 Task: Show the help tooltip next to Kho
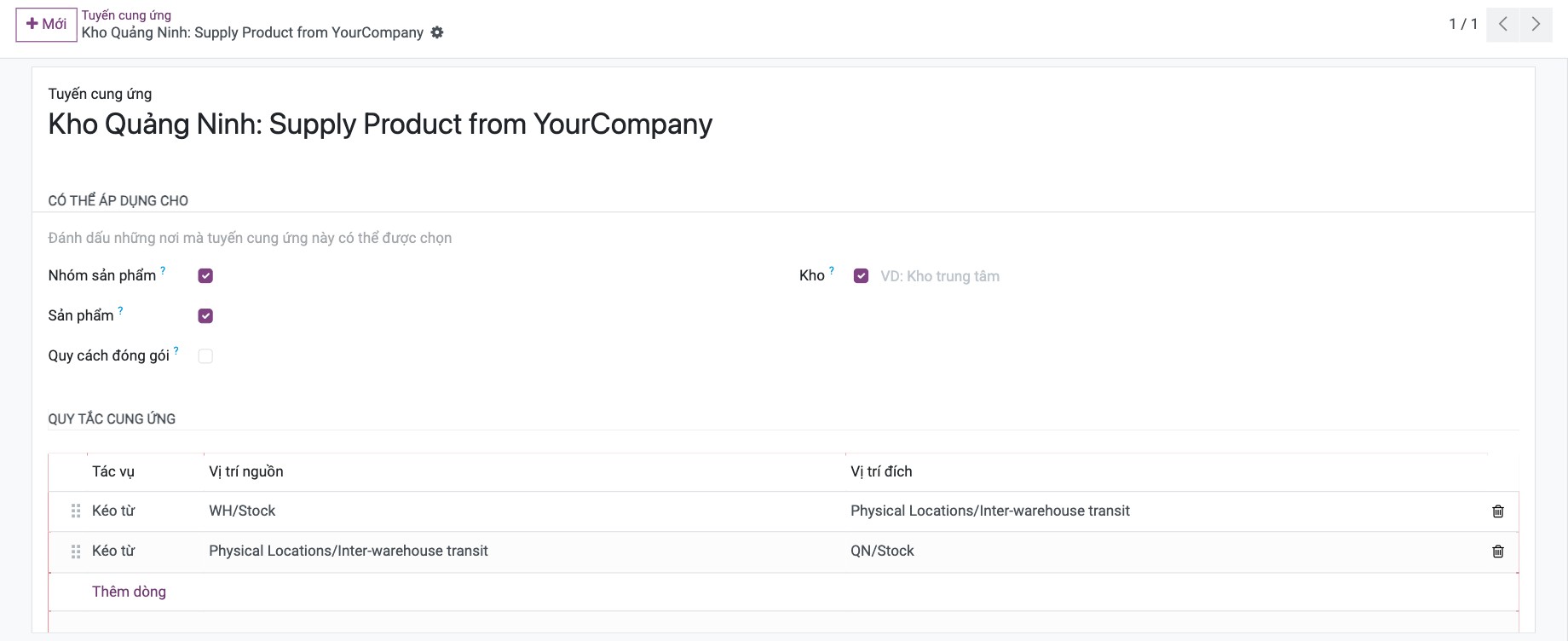click(x=832, y=270)
